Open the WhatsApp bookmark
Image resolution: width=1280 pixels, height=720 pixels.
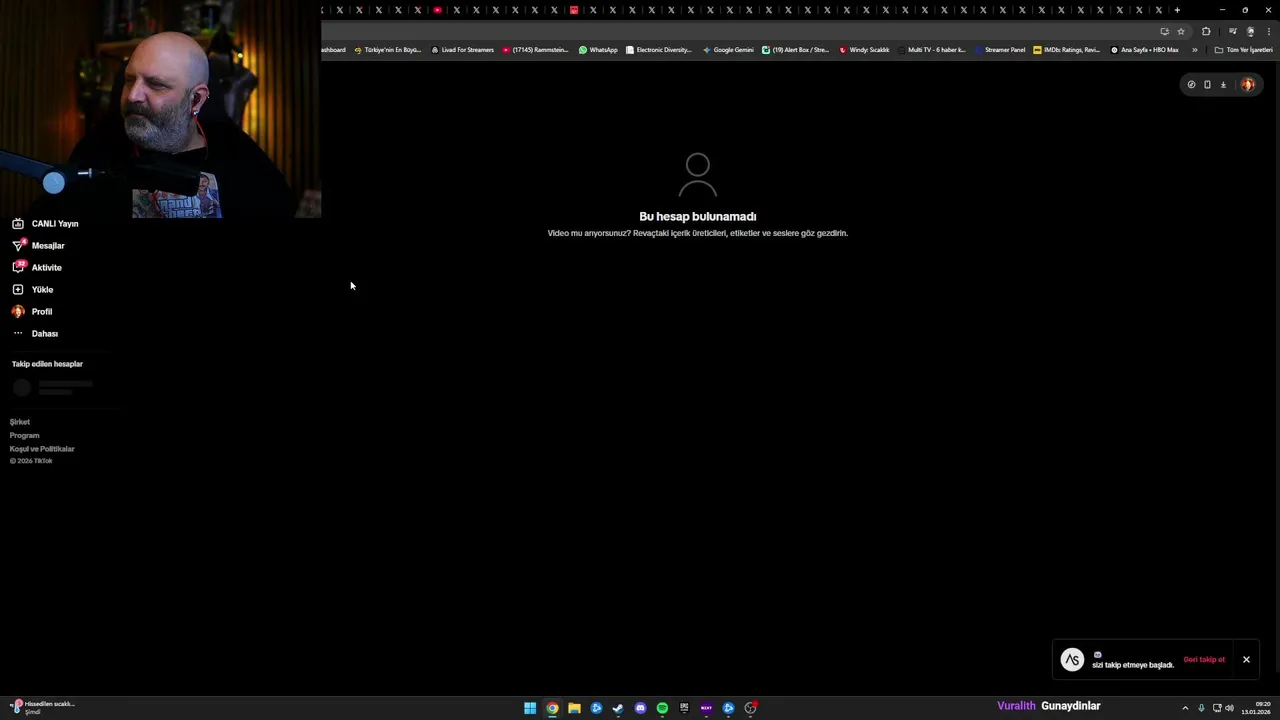(x=598, y=50)
